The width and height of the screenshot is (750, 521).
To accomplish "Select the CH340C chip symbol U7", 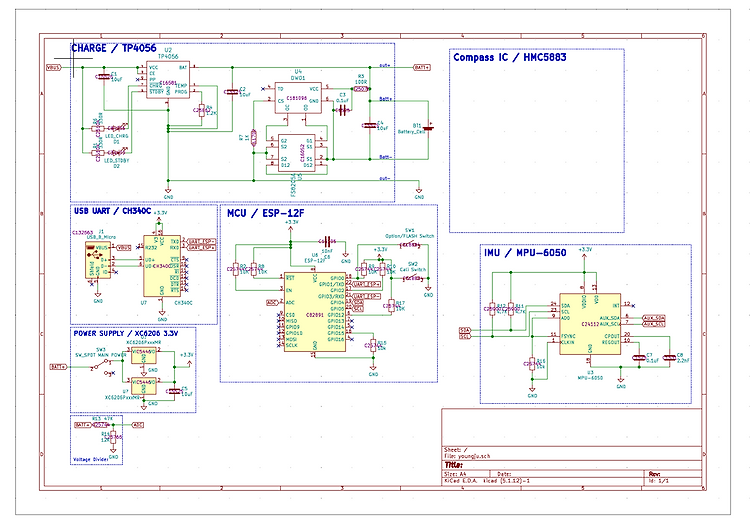I will (x=162, y=266).
